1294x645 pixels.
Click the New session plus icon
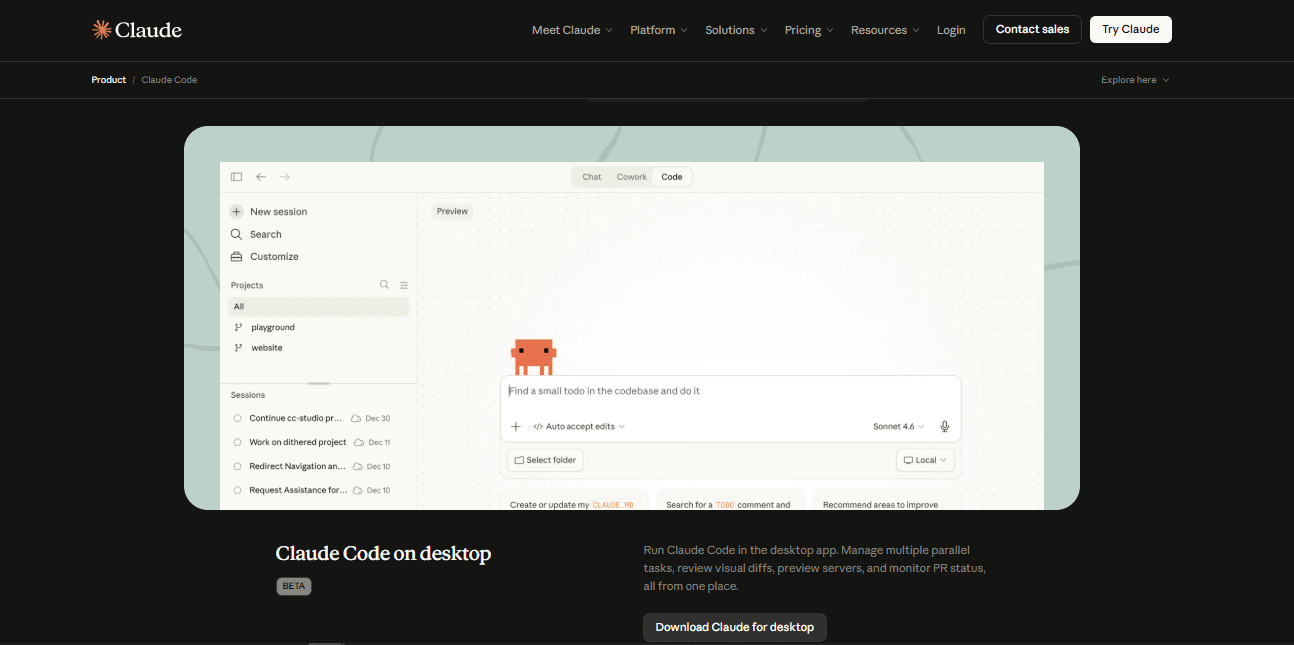(236, 212)
